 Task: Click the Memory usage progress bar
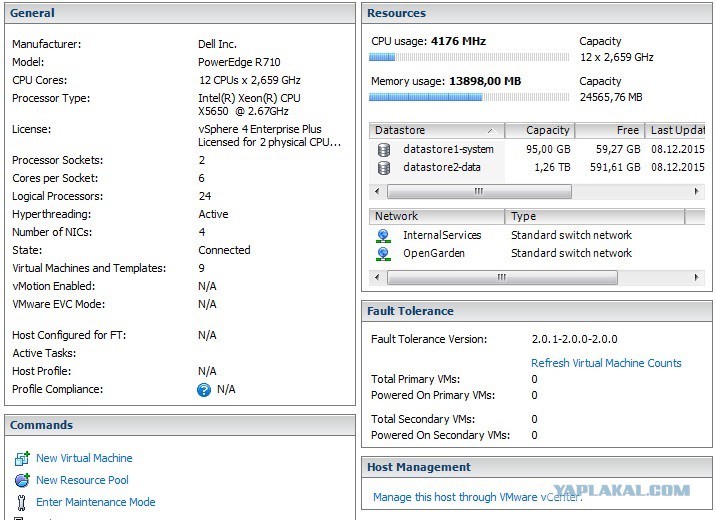[x=469, y=97]
